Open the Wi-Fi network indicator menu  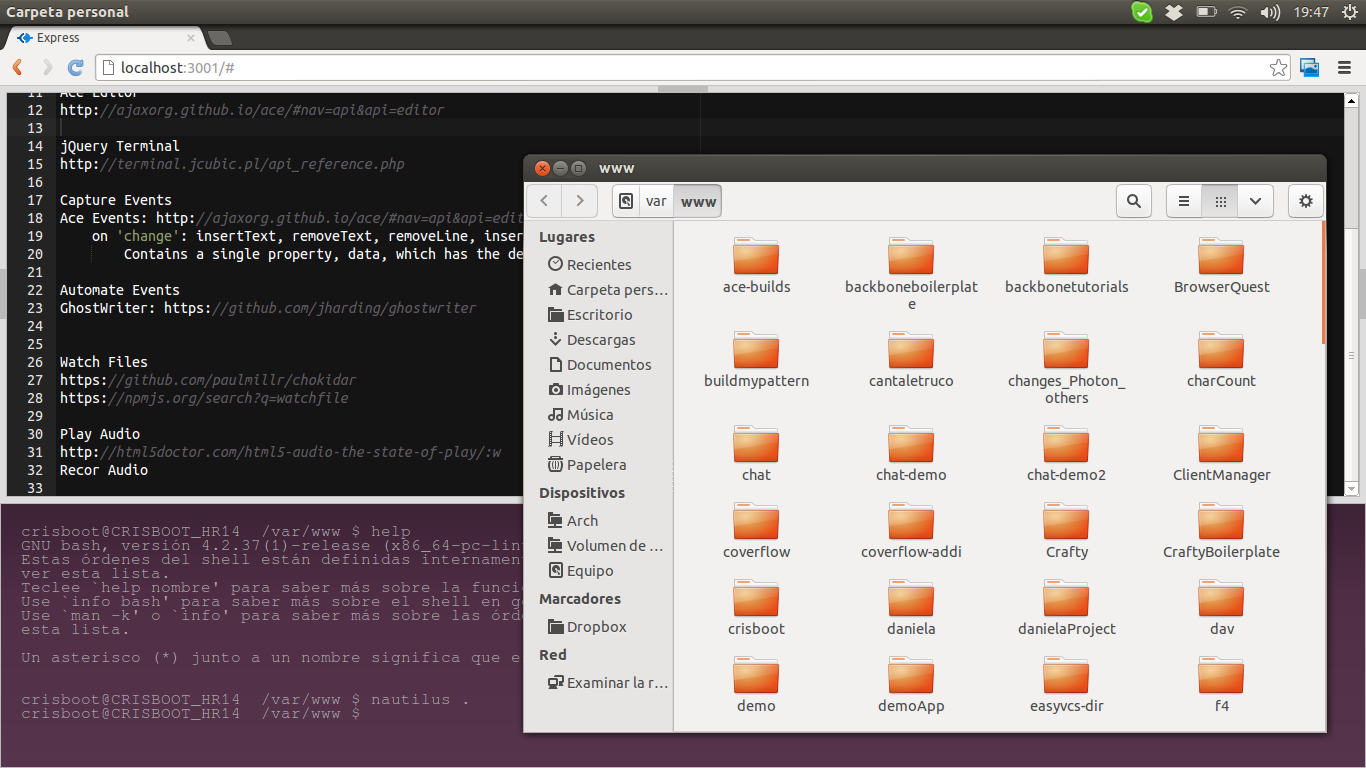1238,12
